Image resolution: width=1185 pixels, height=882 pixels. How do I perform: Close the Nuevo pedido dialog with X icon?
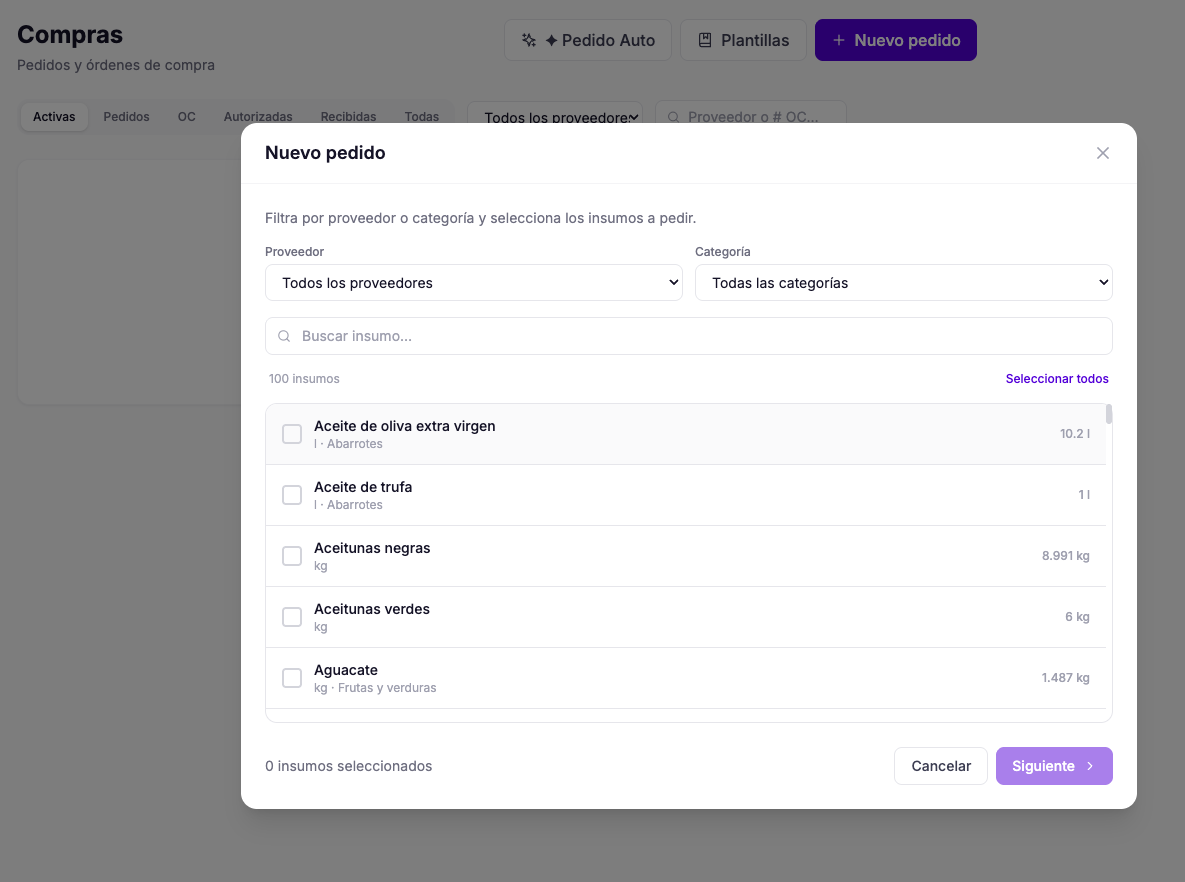(1103, 153)
